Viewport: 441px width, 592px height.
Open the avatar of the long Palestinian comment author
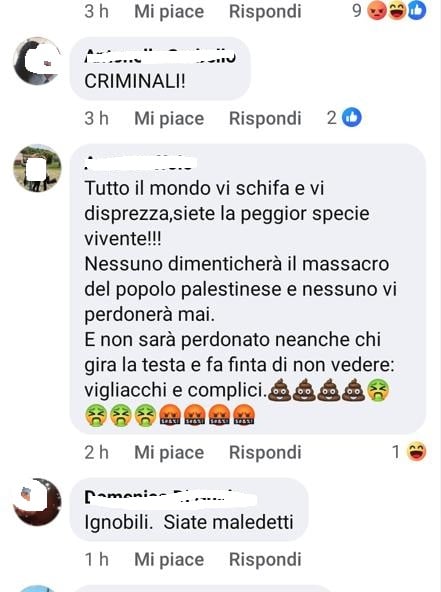pyautogui.click(x=37, y=168)
